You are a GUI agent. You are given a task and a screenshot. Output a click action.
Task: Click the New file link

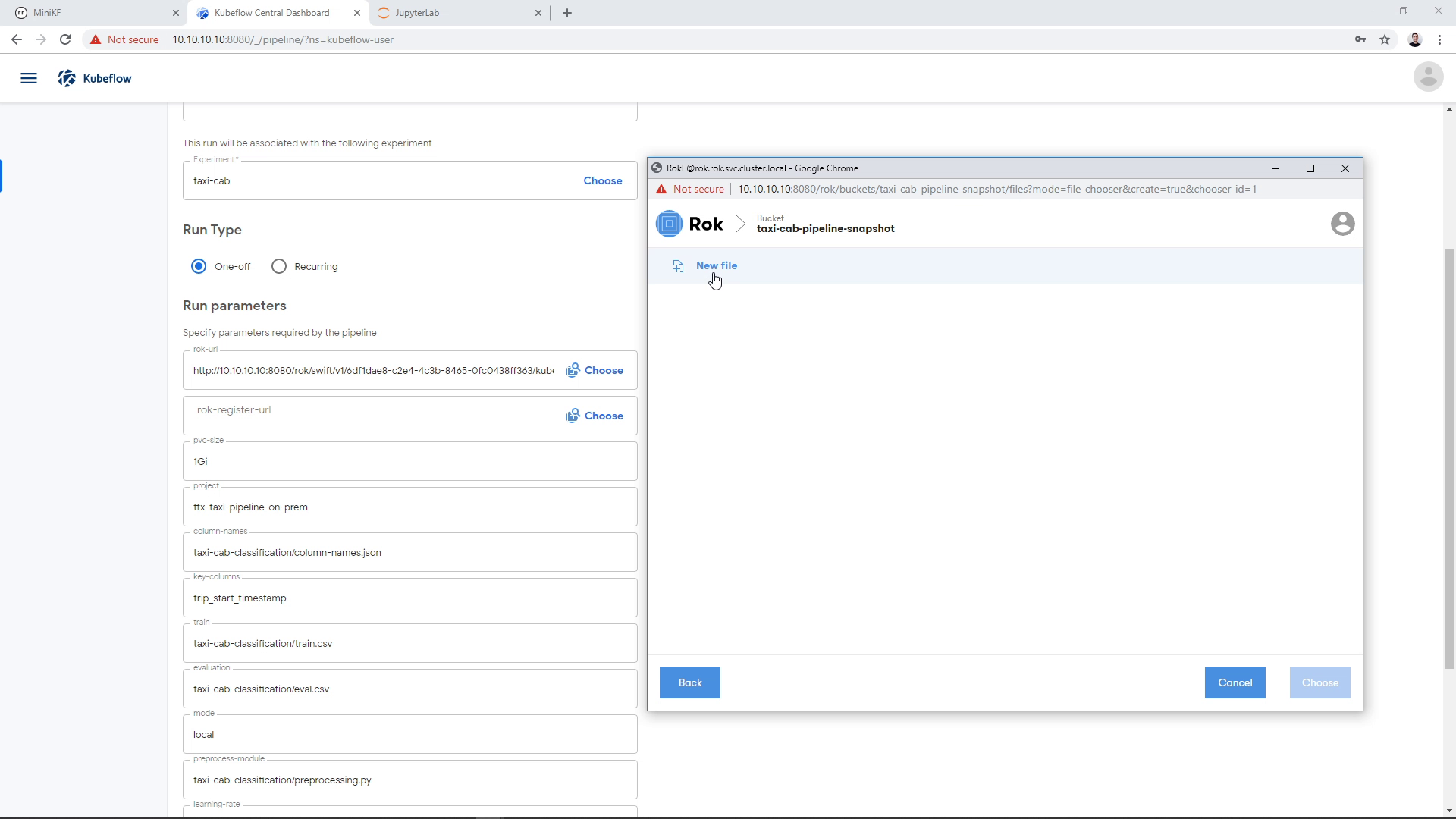click(717, 265)
